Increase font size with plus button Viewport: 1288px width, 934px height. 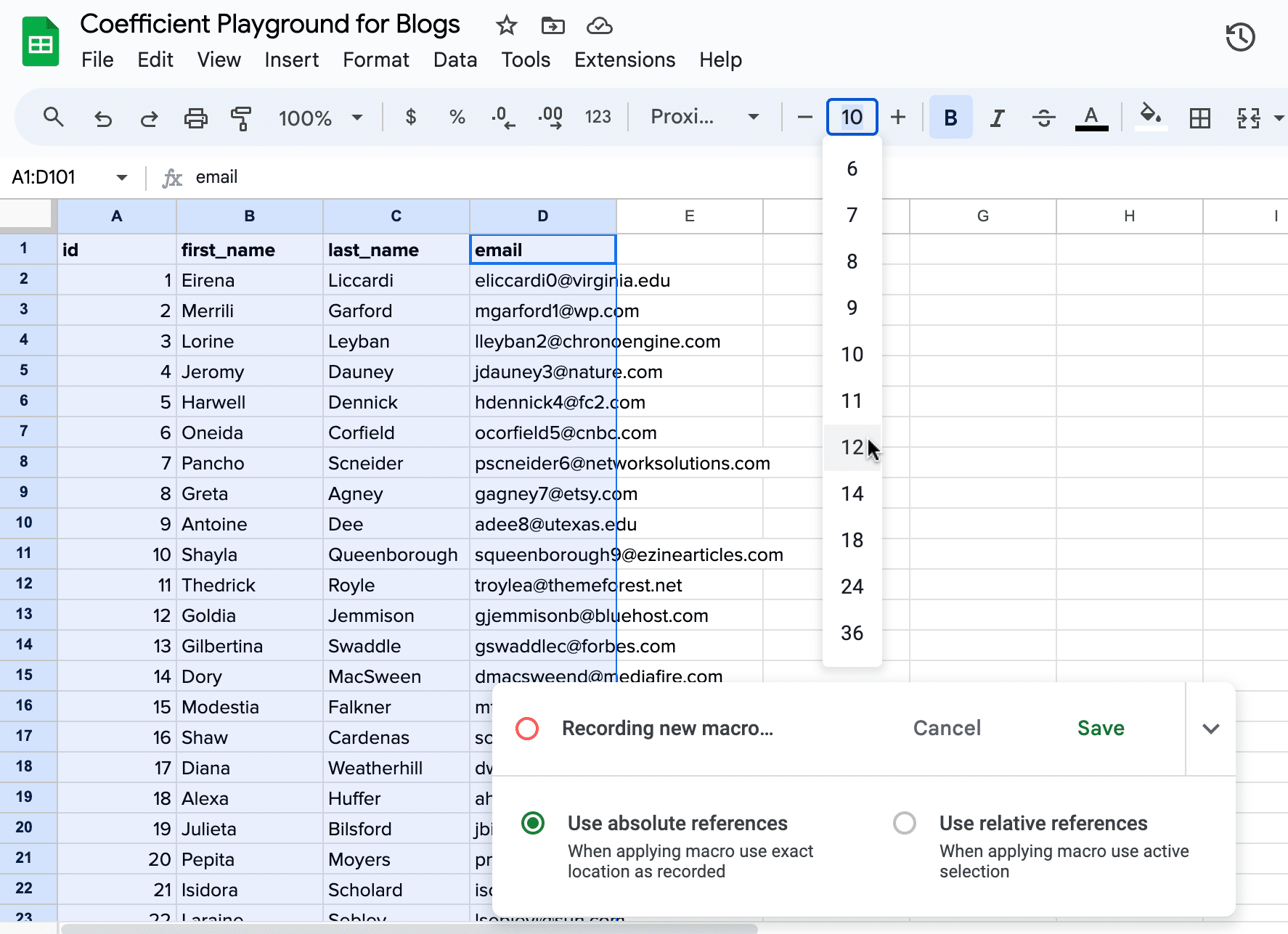[898, 117]
